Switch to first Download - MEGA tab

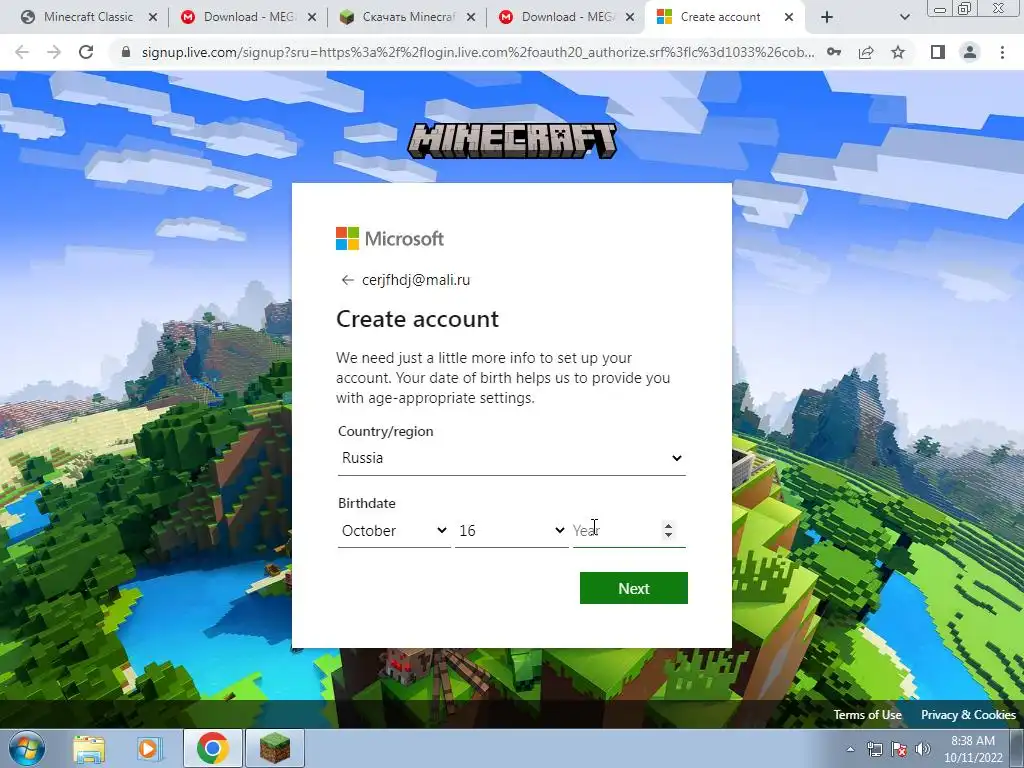pos(248,17)
